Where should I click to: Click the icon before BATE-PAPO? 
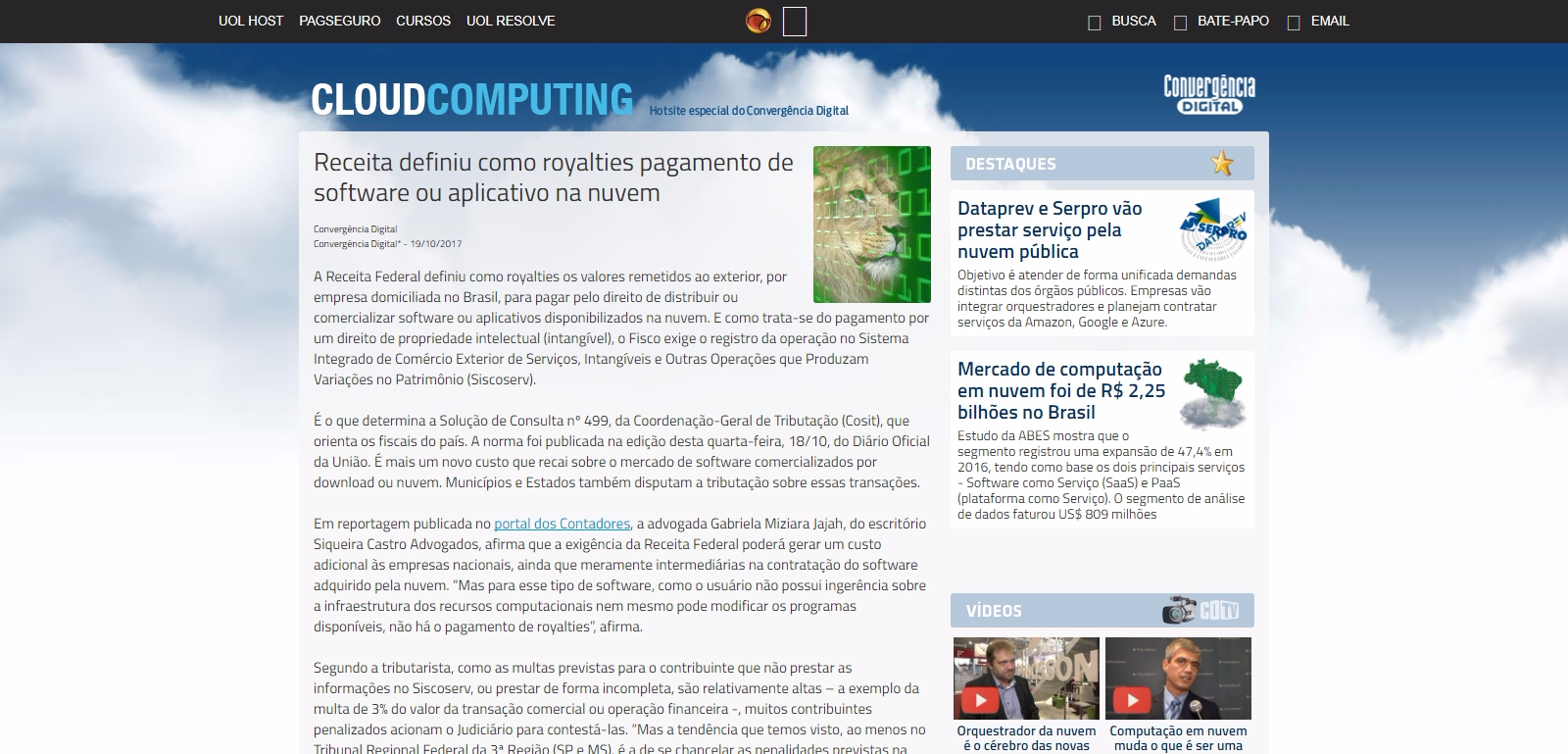1180,23
